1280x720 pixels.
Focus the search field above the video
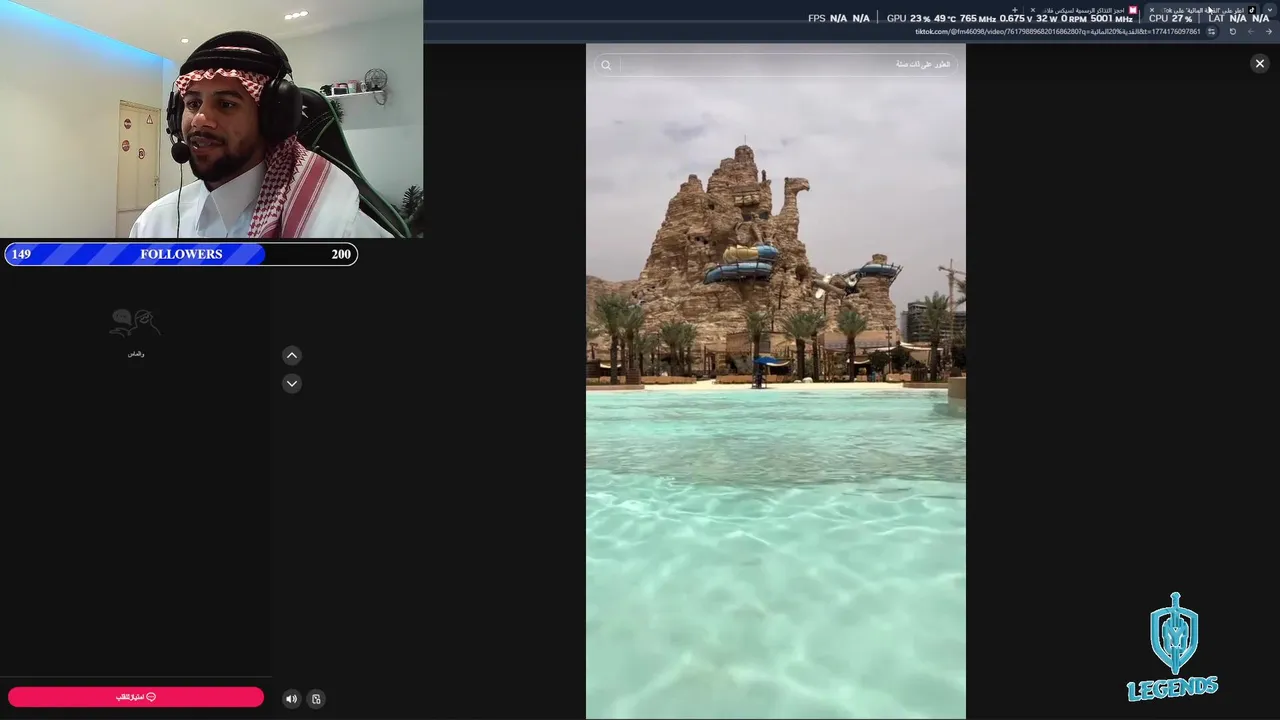775,64
